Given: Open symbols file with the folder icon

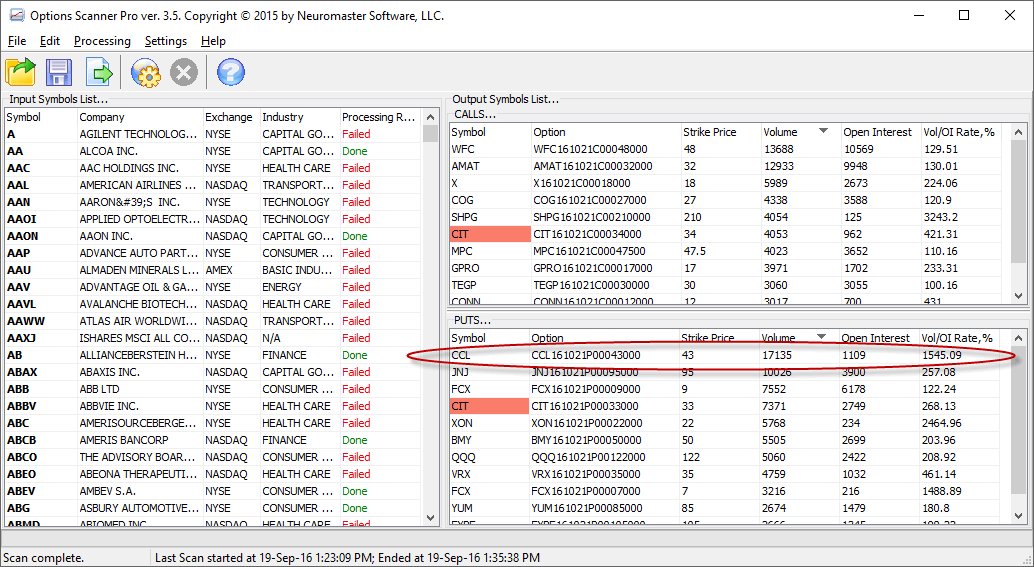Looking at the screenshot, I should pyautogui.click(x=20, y=72).
